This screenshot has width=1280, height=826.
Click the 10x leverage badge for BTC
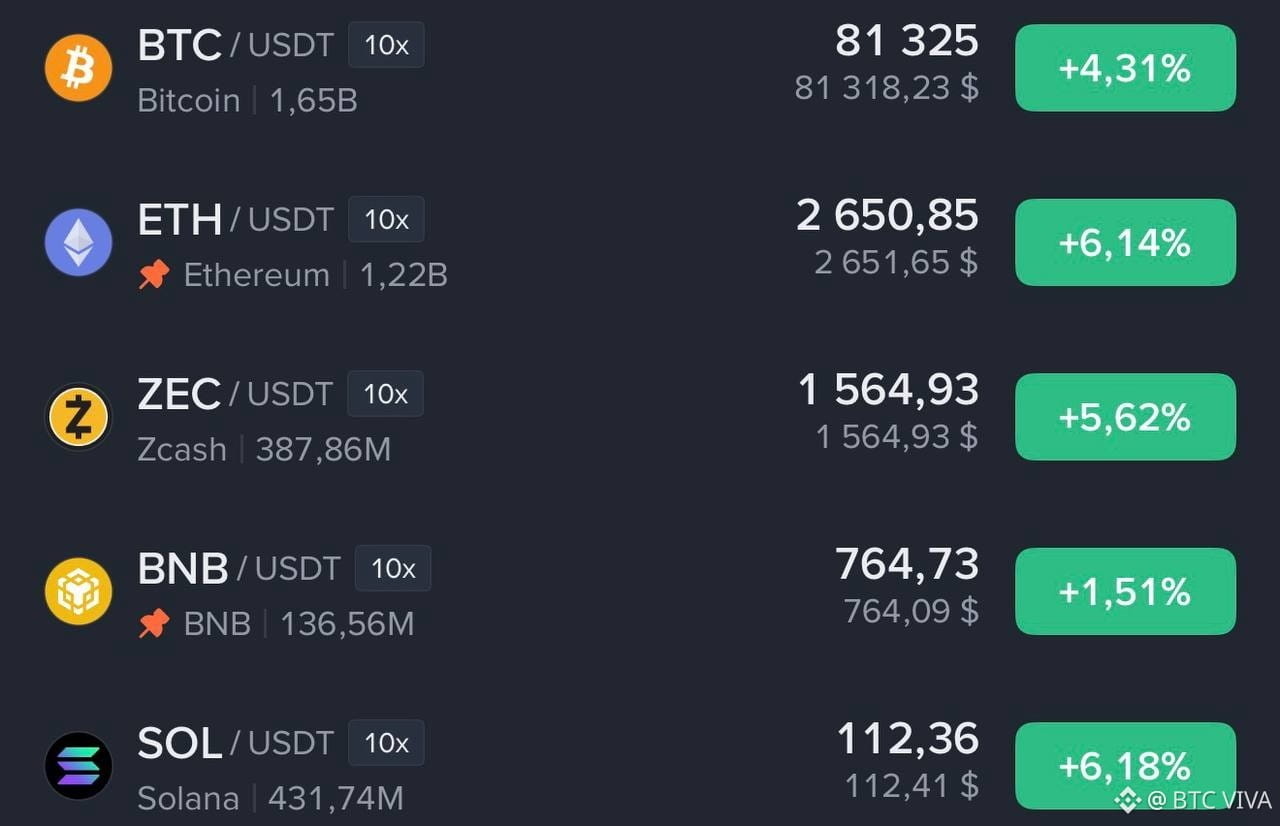pyautogui.click(x=386, y=45)
